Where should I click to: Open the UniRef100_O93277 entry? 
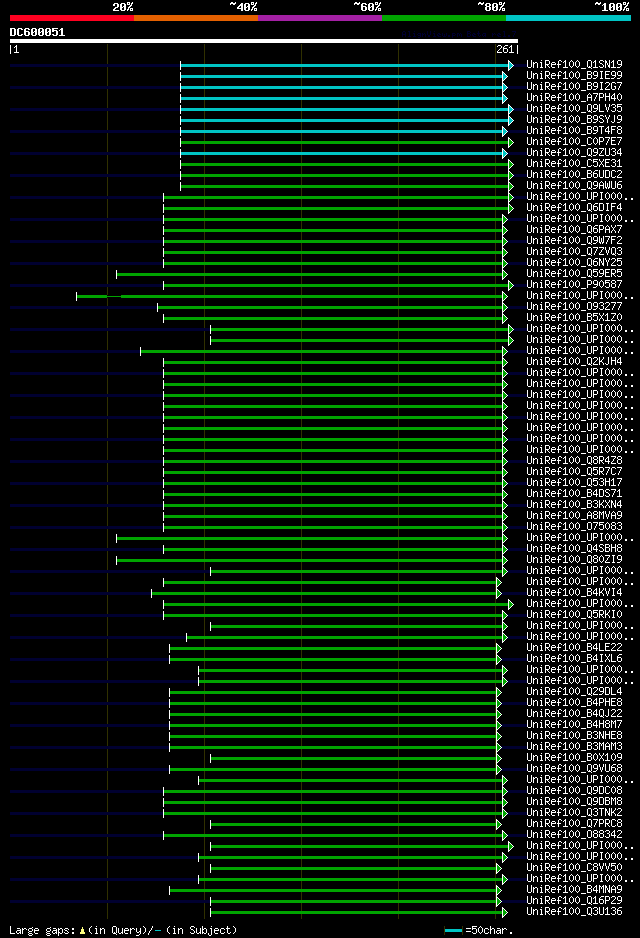[574, 306]
